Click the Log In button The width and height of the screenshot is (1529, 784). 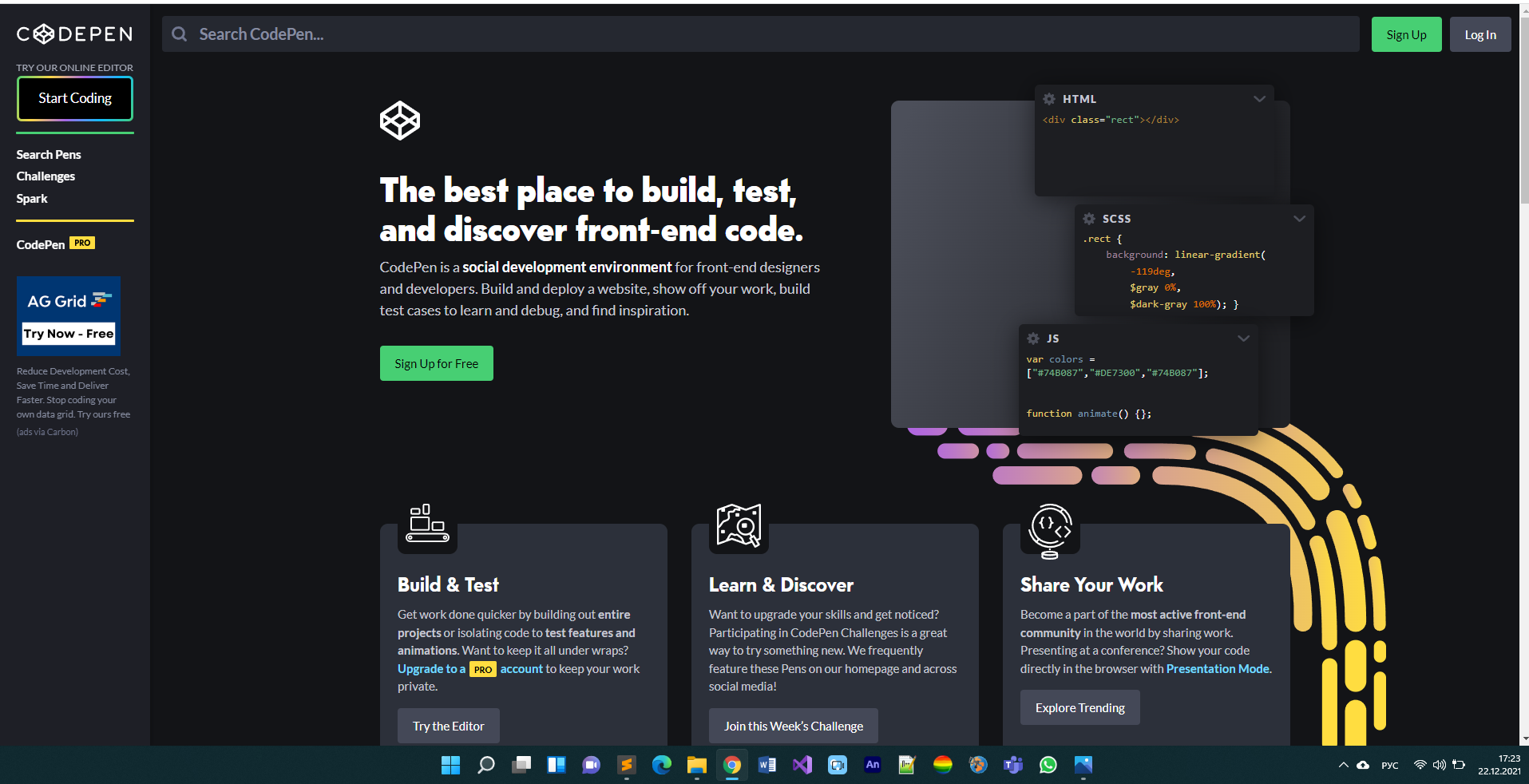[x=1480, y=34]
